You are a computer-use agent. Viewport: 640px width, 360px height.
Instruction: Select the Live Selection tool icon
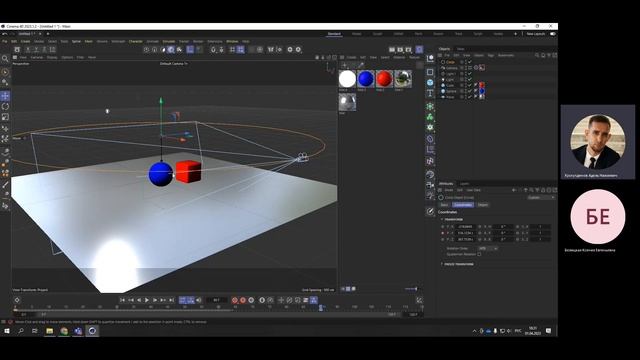tap(5, 73)
